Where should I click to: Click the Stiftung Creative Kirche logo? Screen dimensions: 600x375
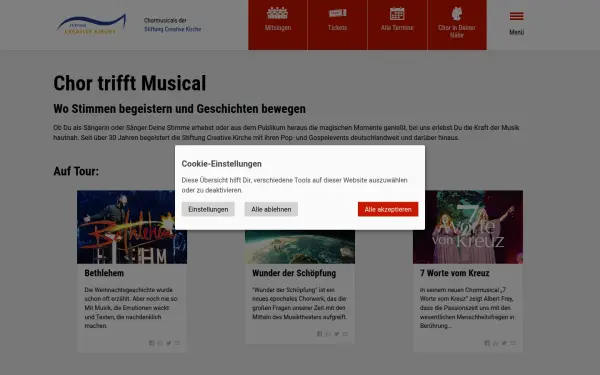pyautogui.click(x=91, y=25)
